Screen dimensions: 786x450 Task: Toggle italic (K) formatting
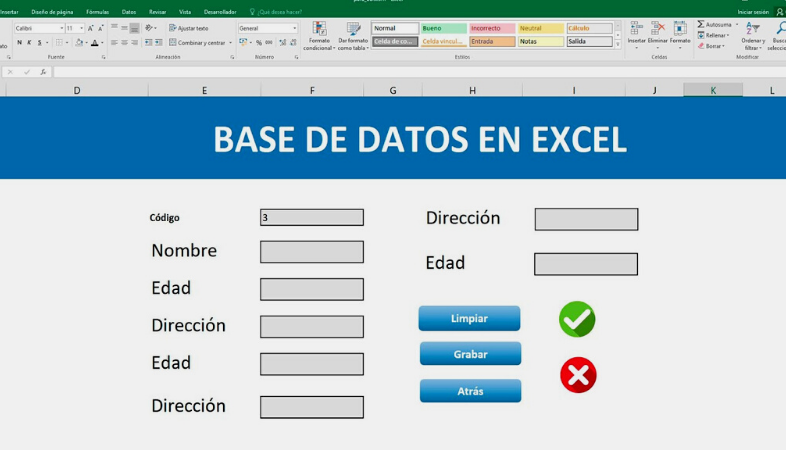29,43
